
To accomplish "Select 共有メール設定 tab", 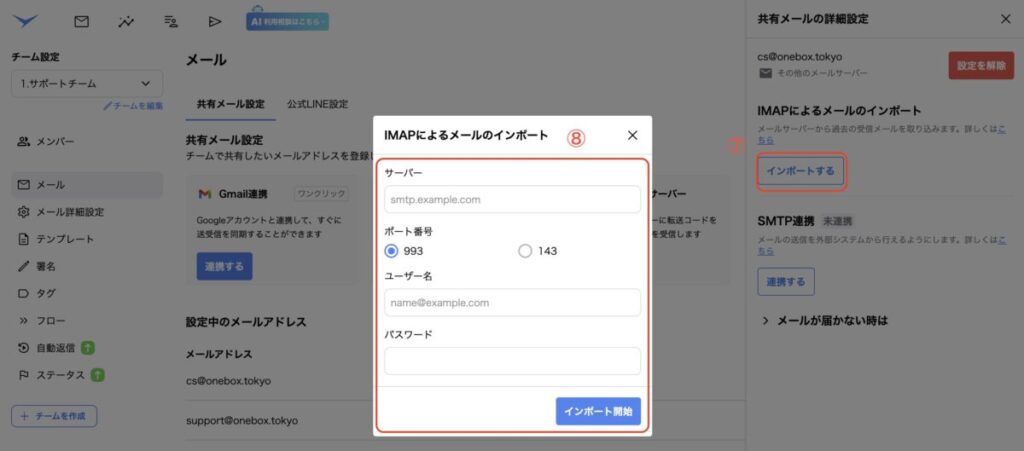I will 230,104.
